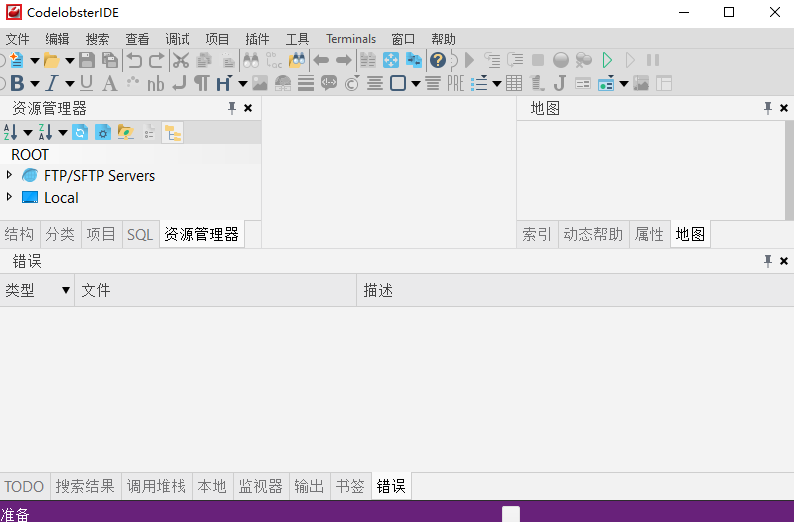Click the explorer settings gear file icon
Image resolution: width=794 pixels, height=522 pixels.
[x=103, y=133]
